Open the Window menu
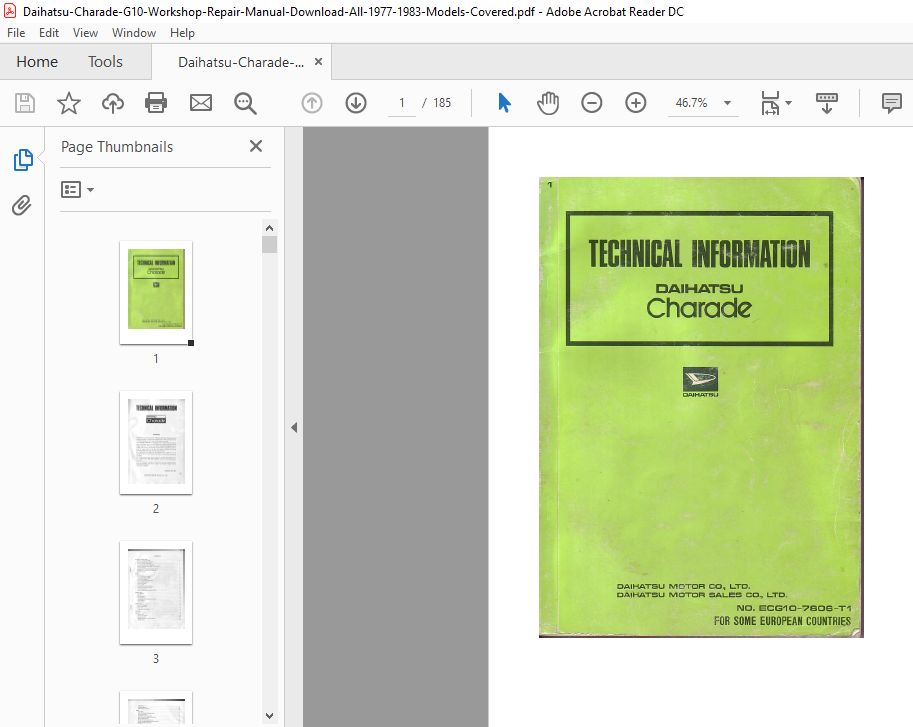 click(x=134, y=33)
